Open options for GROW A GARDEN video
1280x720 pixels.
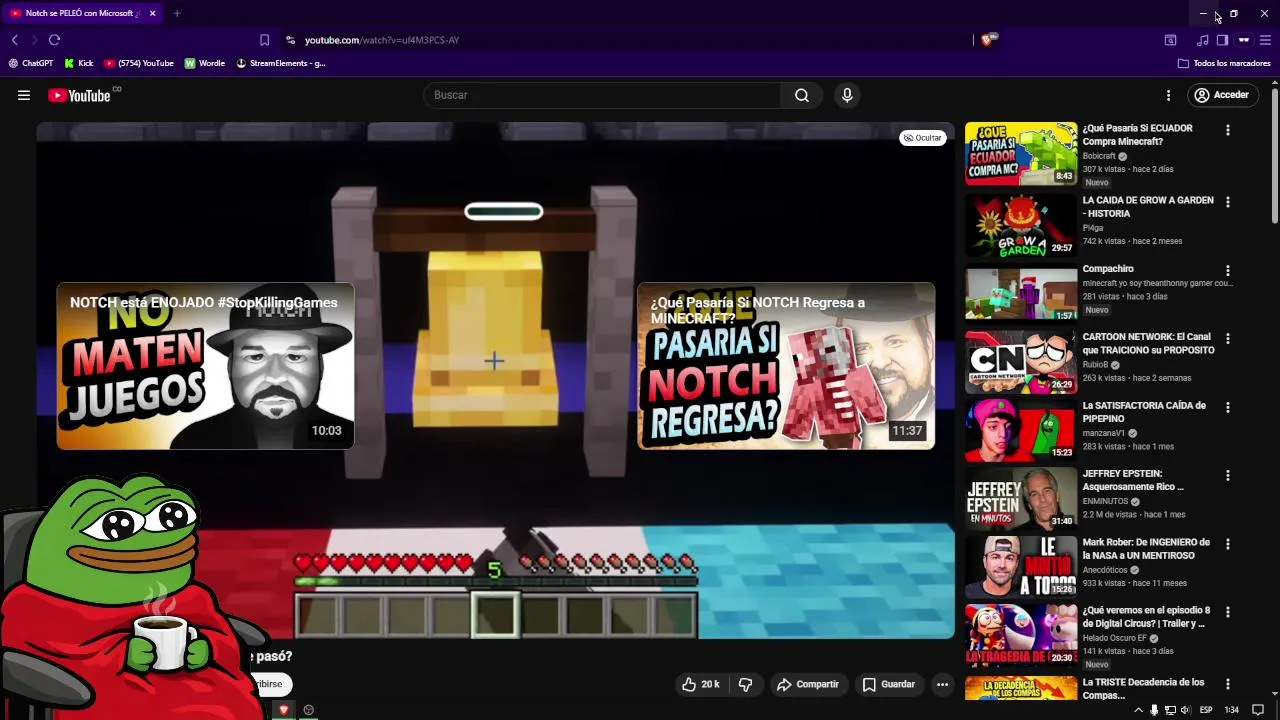tap(1228, 202)
